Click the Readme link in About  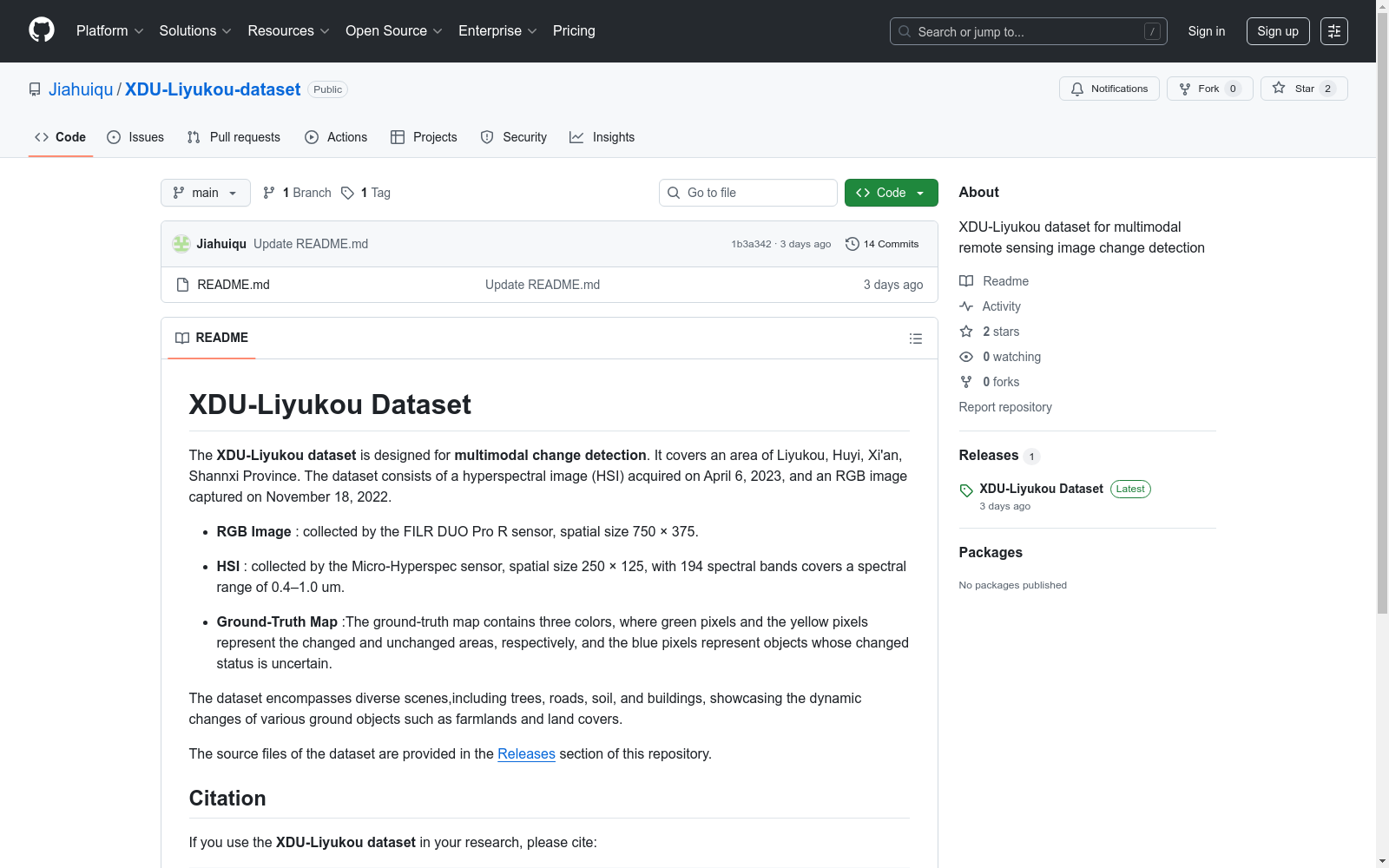point(1005,281)
